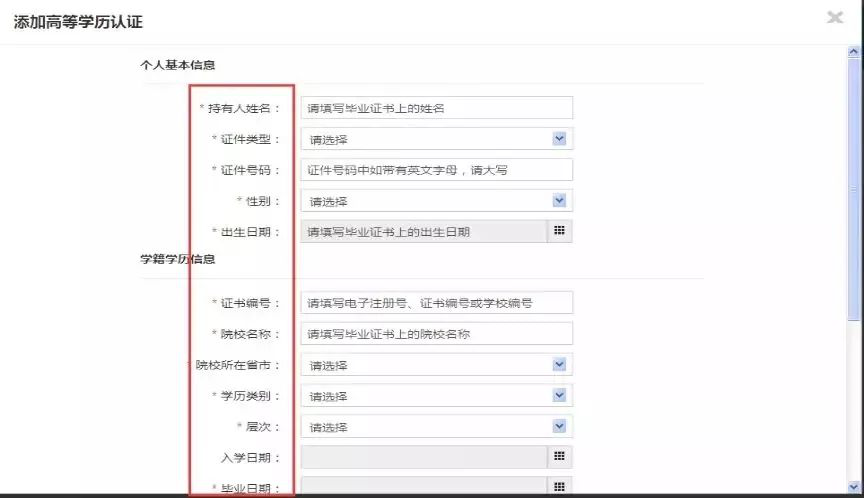The width and height of the screenshot is (864, 498).
Task: Open the calendar picker for 出生日期
Action: tap(559, 231)
